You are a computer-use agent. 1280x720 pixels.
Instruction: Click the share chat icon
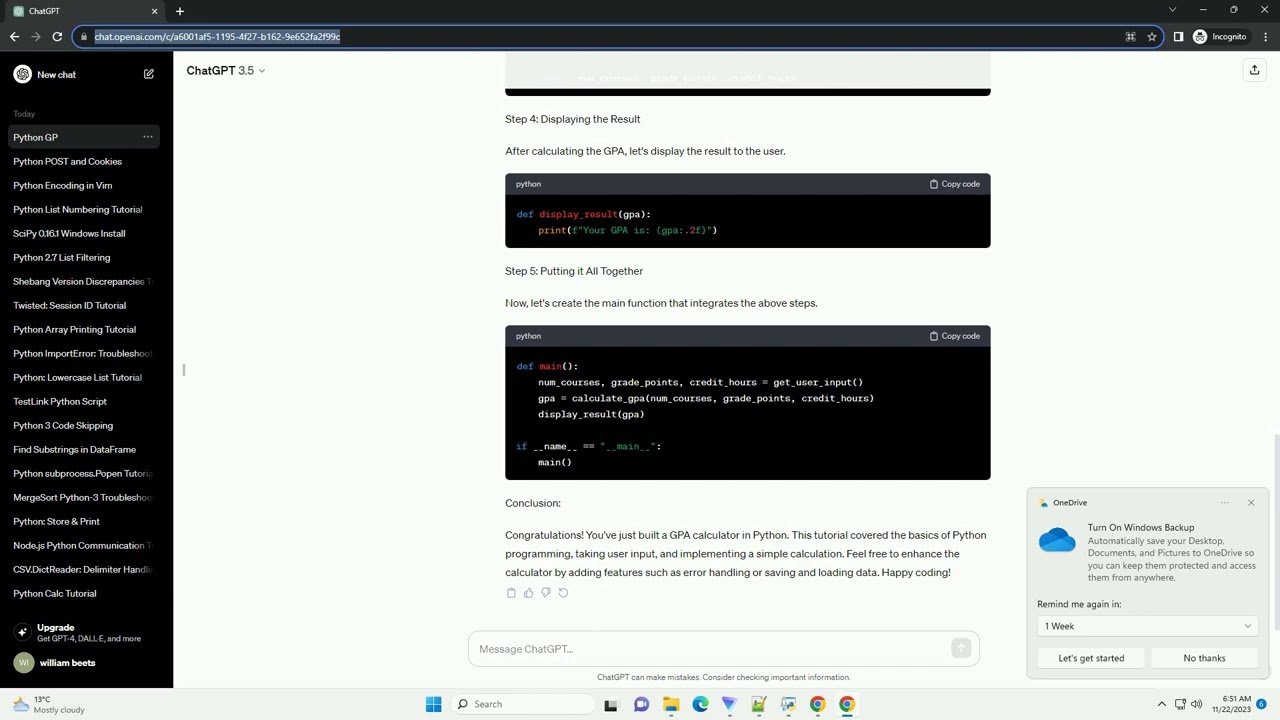point(1254,70)
